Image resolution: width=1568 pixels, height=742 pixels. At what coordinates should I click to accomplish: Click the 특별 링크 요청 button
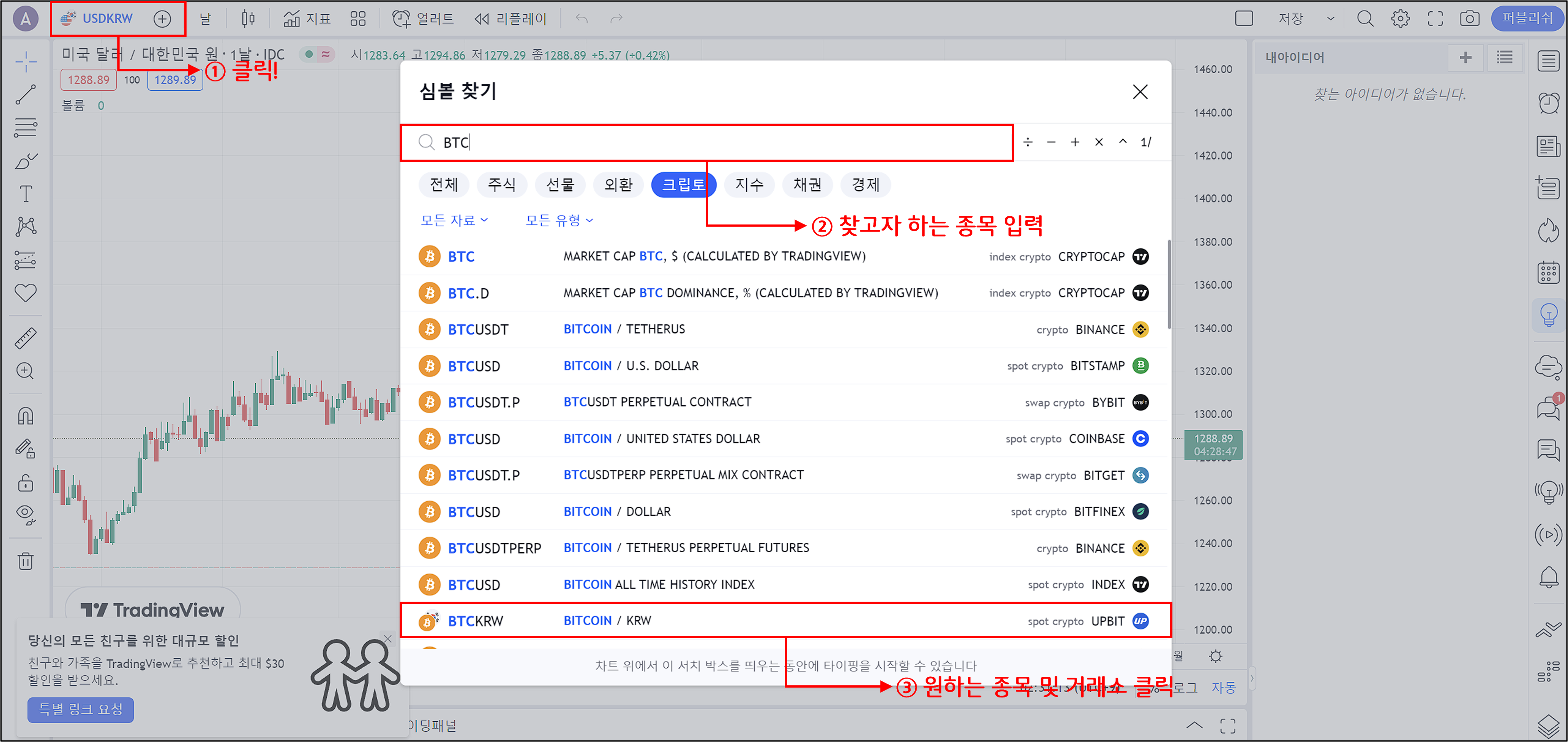pyautogui.click(x=80, y=709)
